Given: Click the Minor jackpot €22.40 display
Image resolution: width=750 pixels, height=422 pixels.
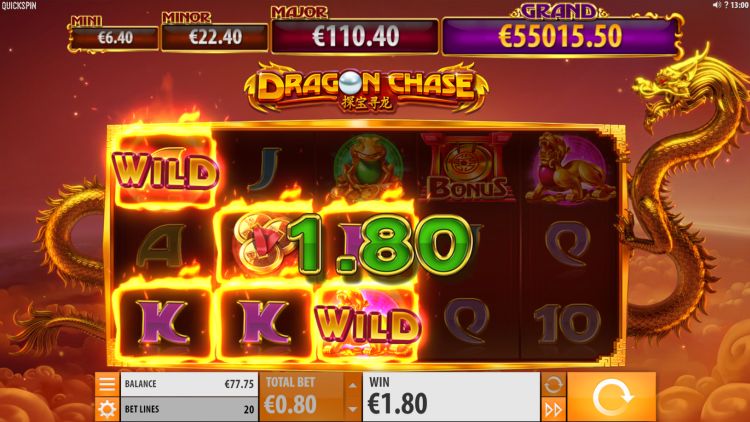Looking at the screenshot, I should [214, 37].
